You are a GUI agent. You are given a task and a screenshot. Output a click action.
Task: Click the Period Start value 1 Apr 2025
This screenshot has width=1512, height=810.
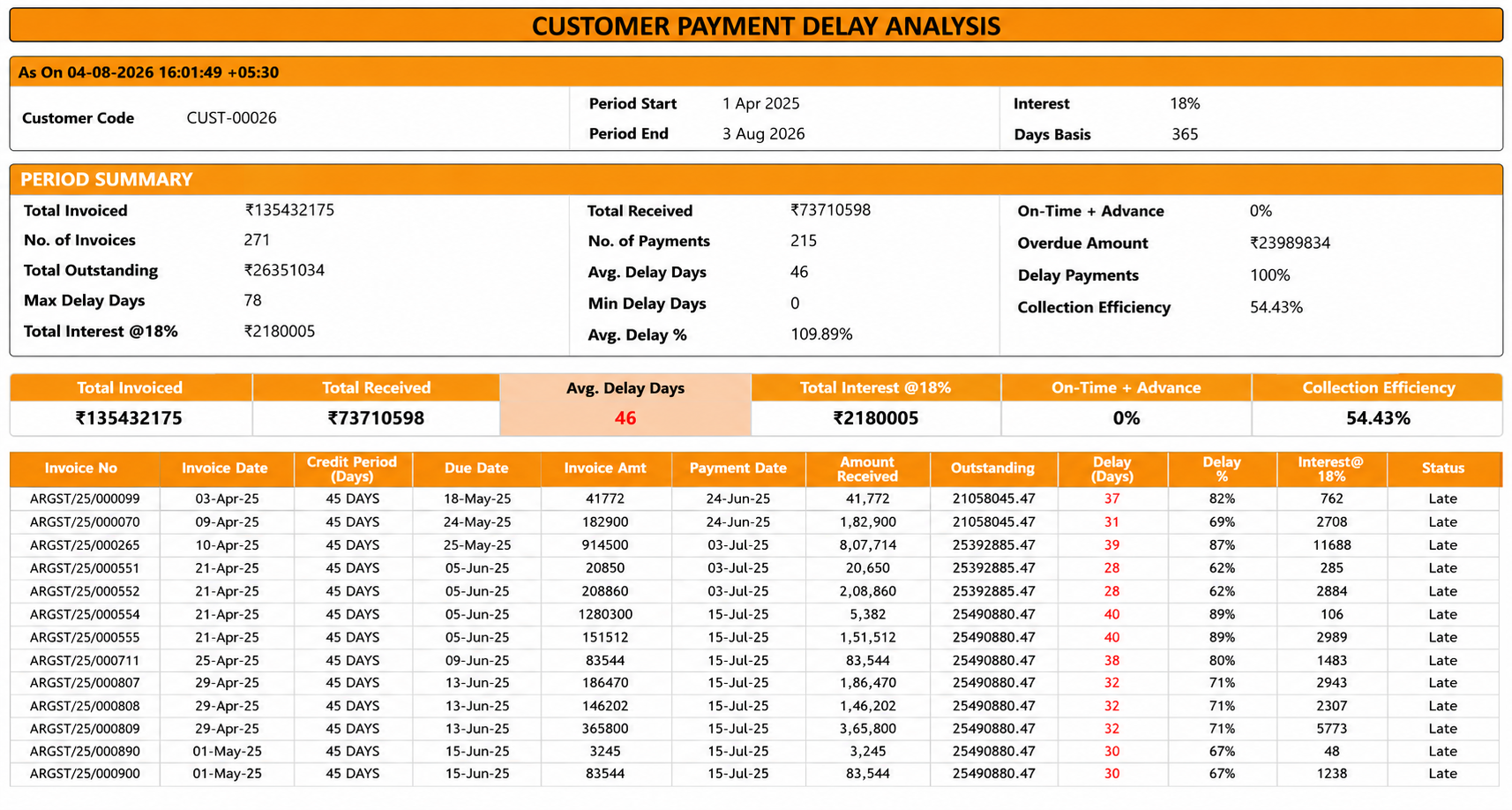tap(760, 103)
